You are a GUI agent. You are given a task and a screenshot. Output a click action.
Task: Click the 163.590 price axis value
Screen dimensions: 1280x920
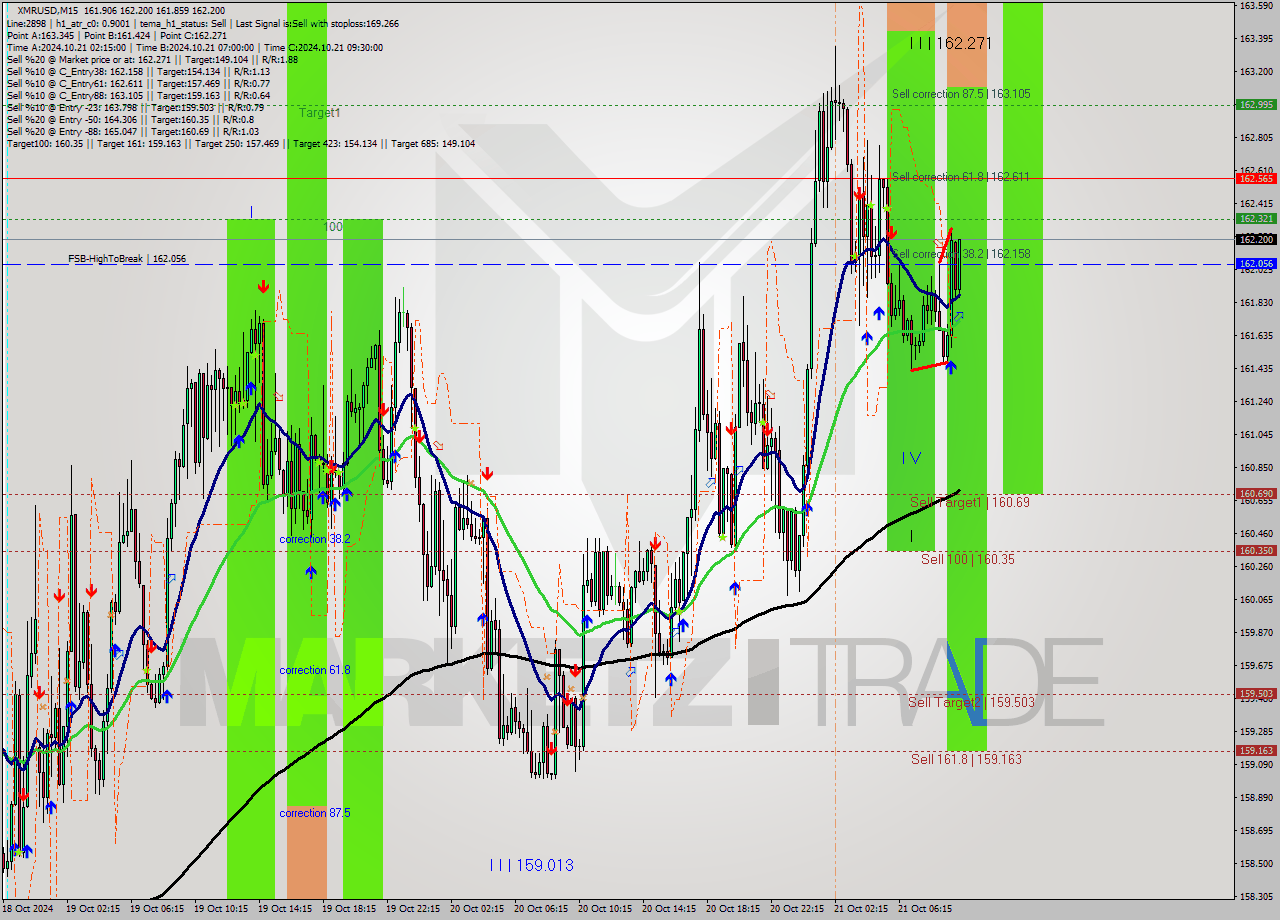tap(1256, 6)
